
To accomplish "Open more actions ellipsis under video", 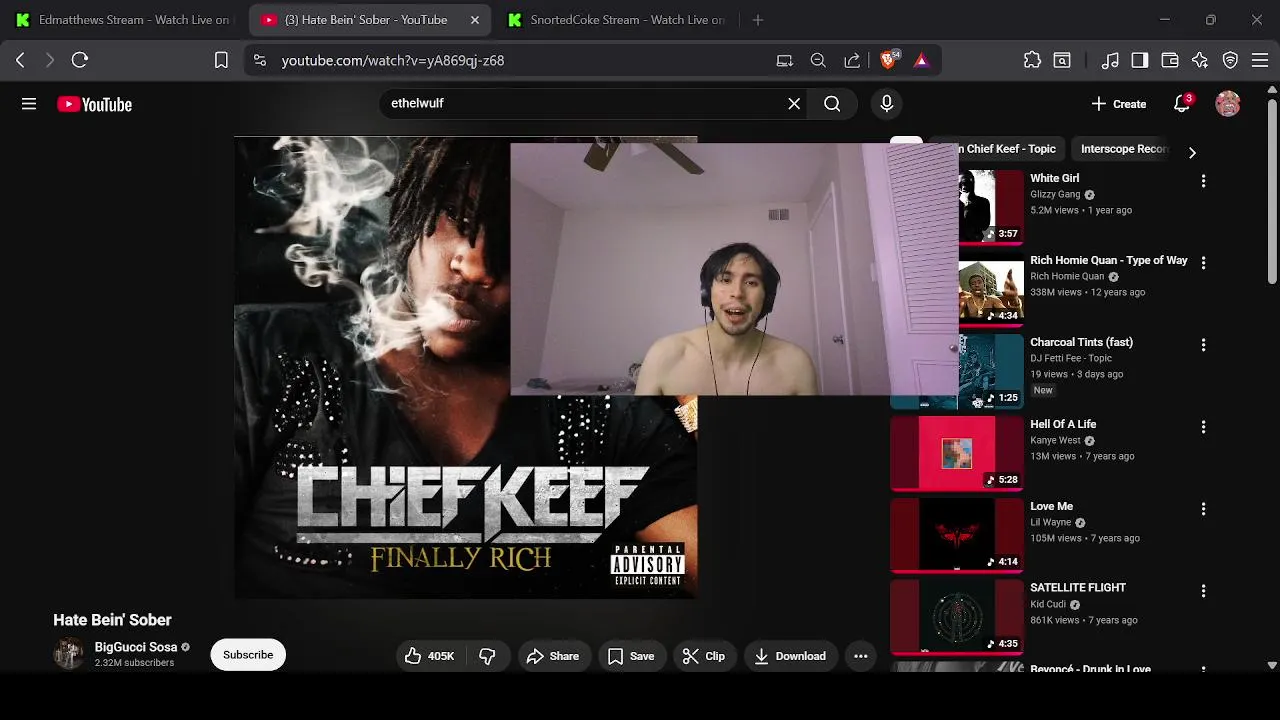I will coord(861,656).
